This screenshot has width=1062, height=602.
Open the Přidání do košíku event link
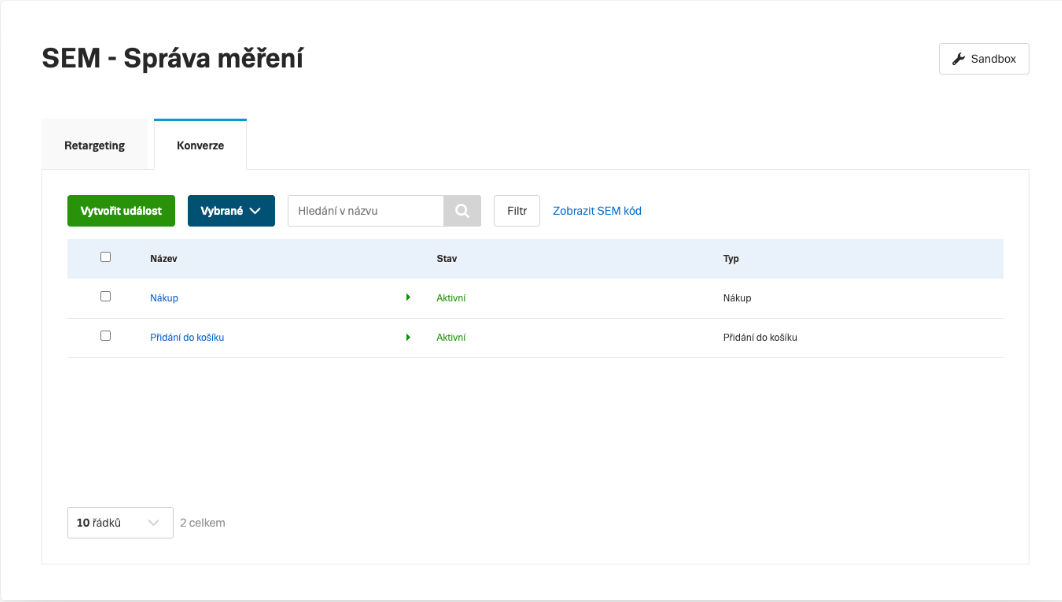point(187,337)
